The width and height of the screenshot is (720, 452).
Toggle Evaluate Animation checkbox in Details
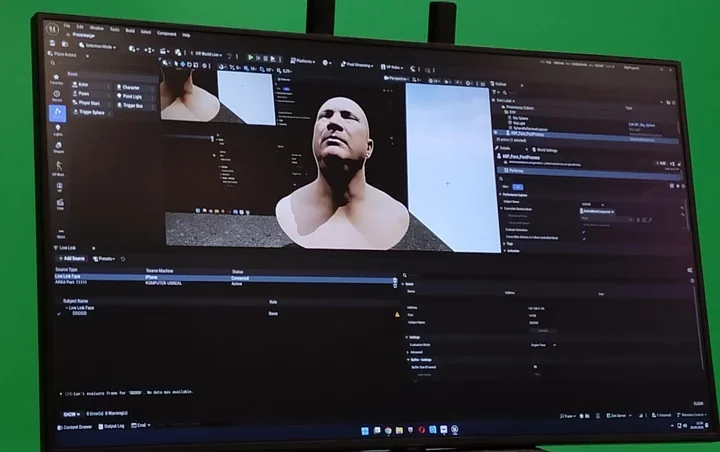pos(584,232)
